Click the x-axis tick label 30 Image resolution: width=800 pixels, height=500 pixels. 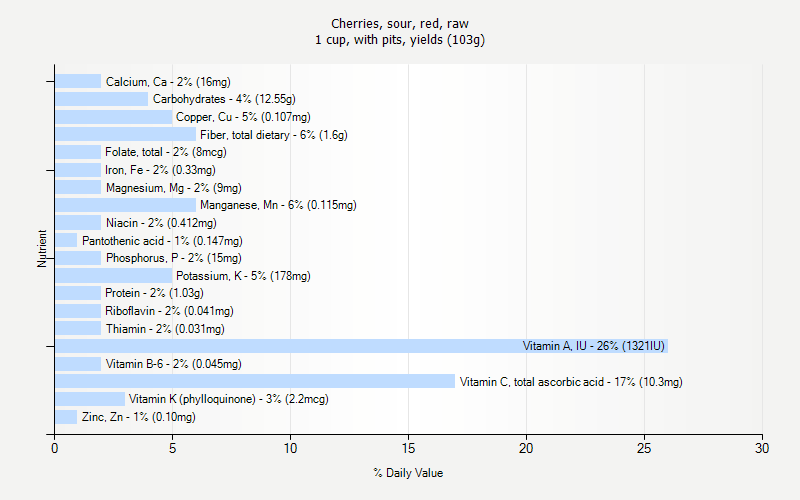(x=762, y=448)
